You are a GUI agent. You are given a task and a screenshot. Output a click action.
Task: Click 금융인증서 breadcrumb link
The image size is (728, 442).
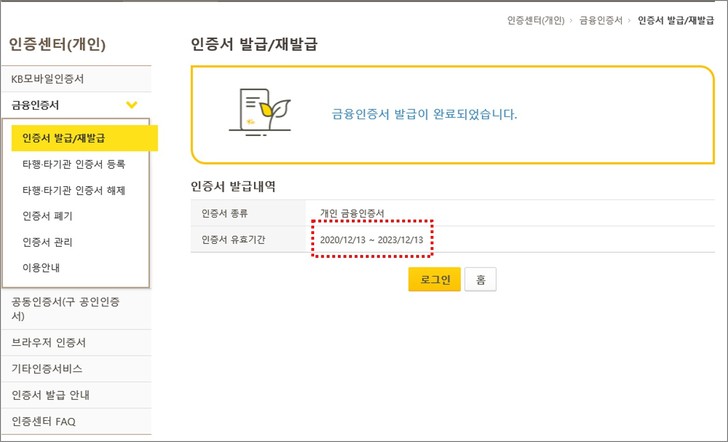(x=601, y=20)
